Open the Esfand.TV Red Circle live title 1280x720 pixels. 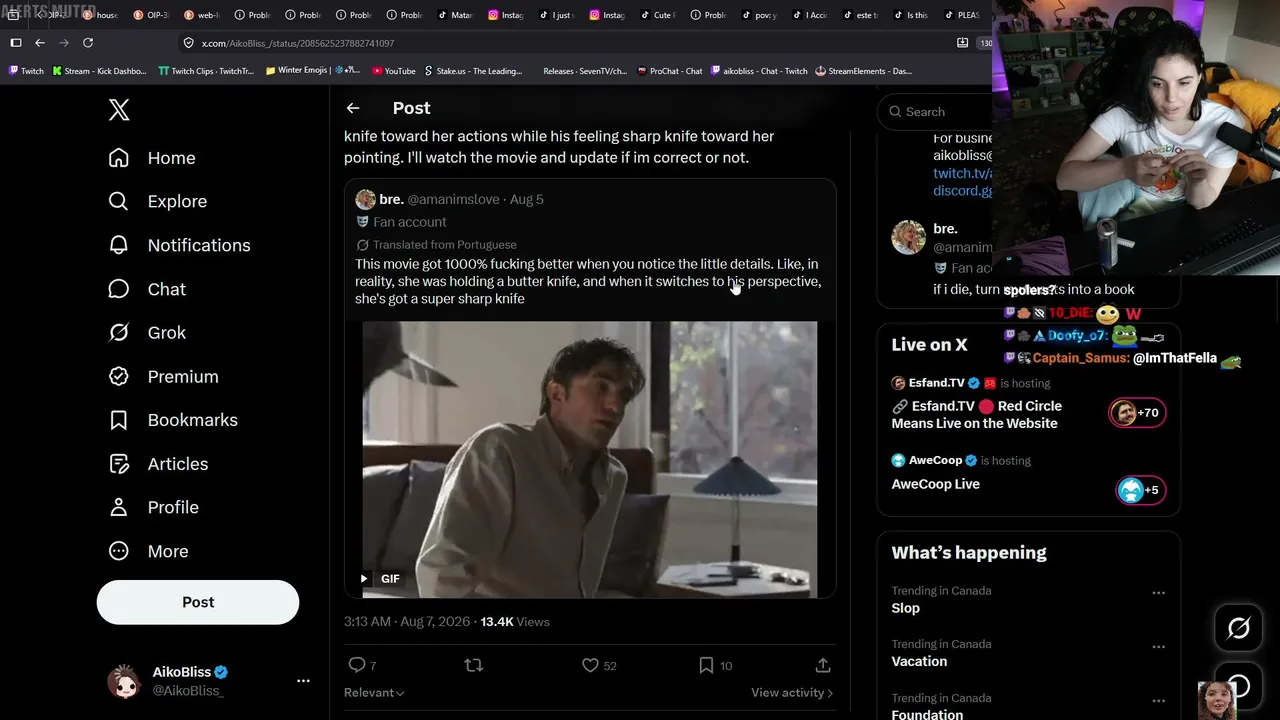pyautogui.click(x=977, y=415)
